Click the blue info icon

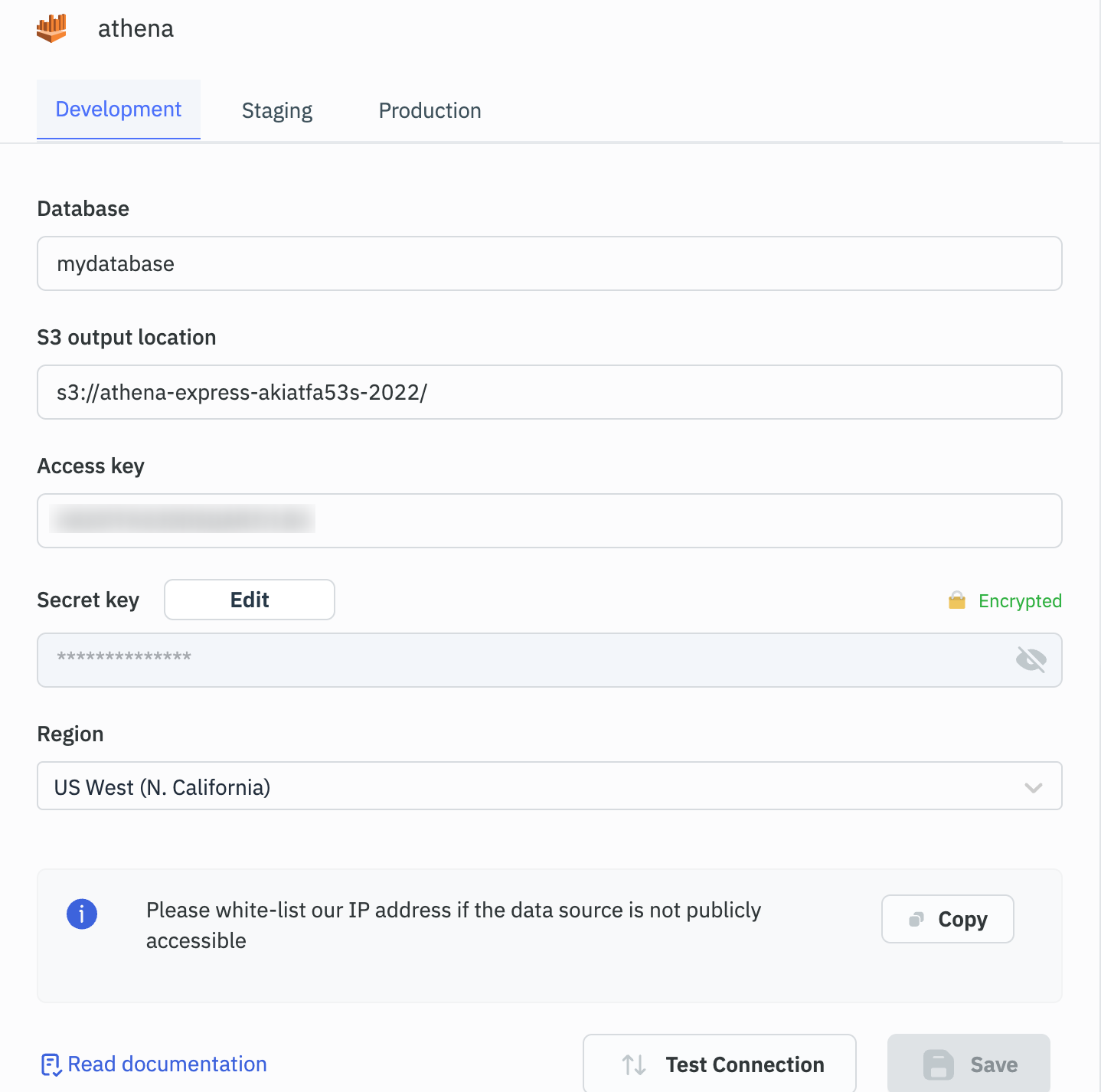coord(82,914)
